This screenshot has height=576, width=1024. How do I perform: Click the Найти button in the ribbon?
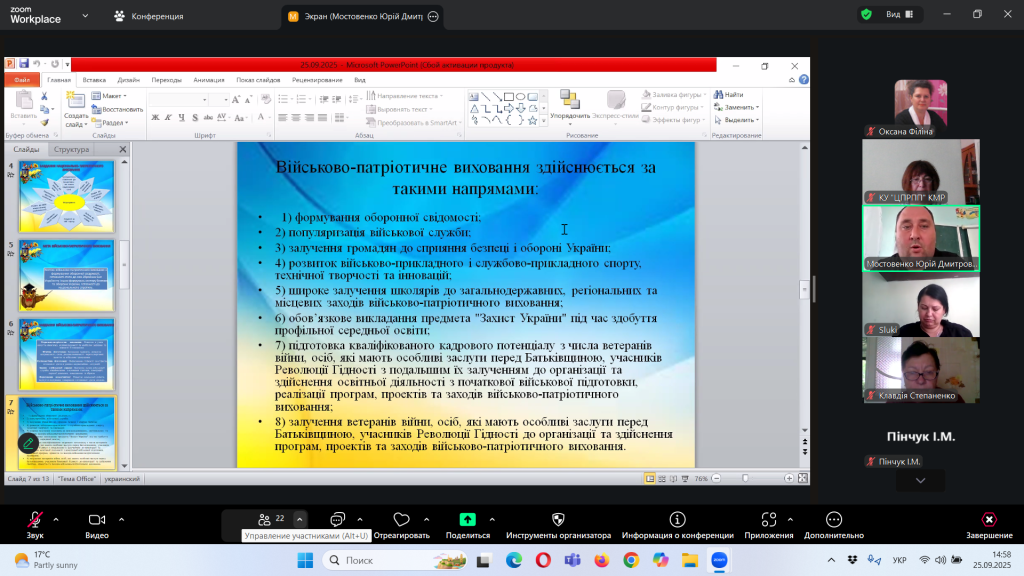coord(733,95)
